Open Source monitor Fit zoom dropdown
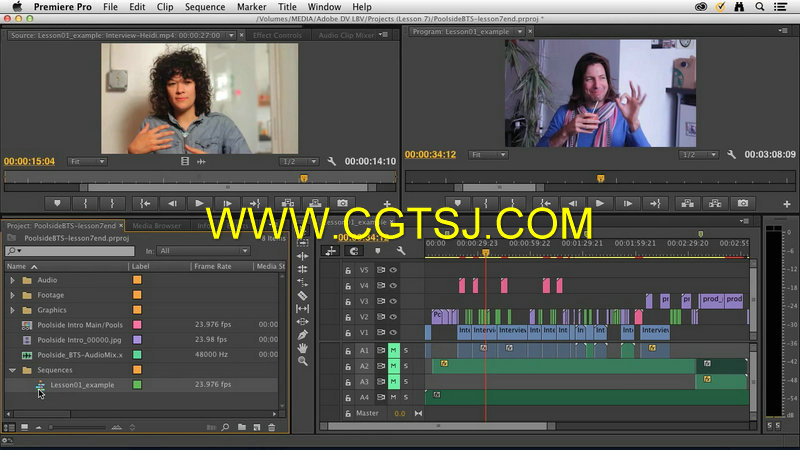800x450 pixels. click(87, 161)
